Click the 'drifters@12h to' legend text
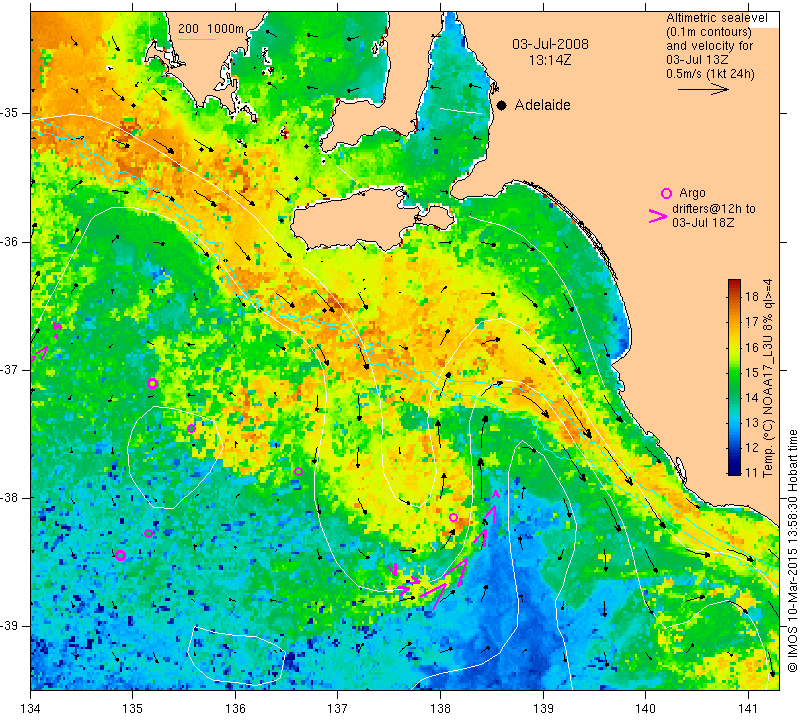The width and height of the screenshot is (800, 720). coord(713,209)
